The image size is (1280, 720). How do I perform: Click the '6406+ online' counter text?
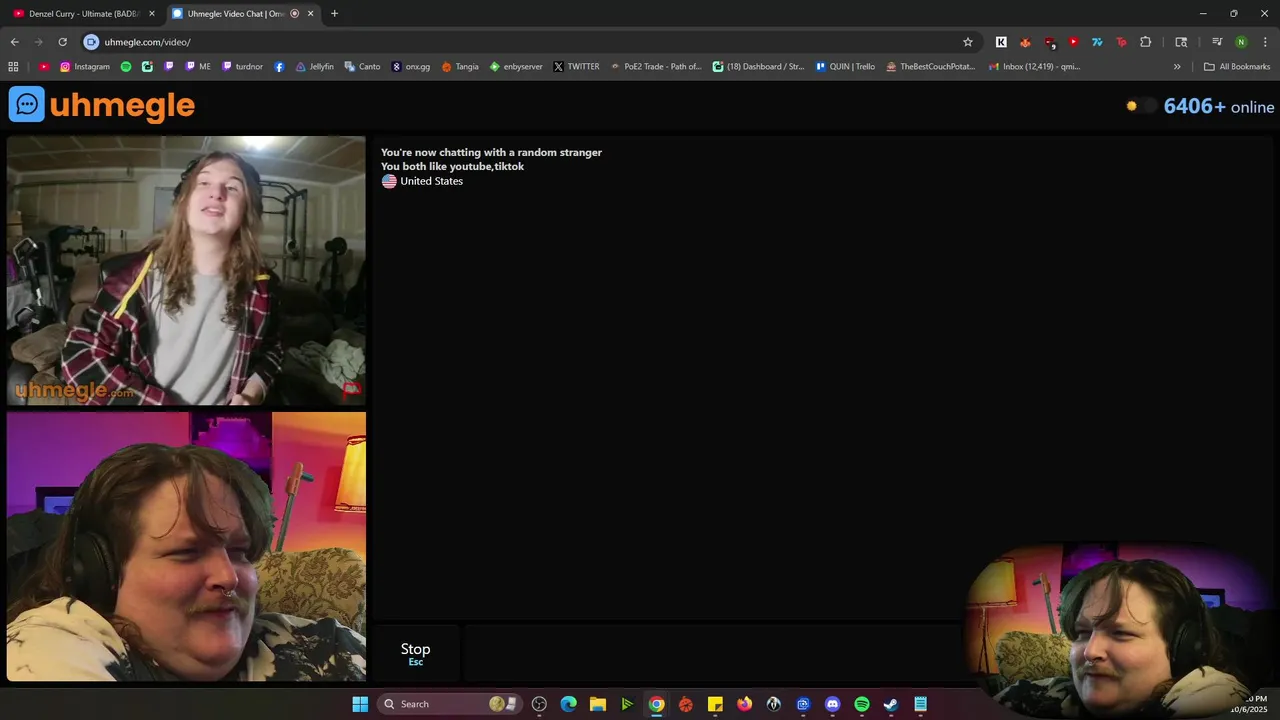pyautogui.click(x=1219, y=106)
